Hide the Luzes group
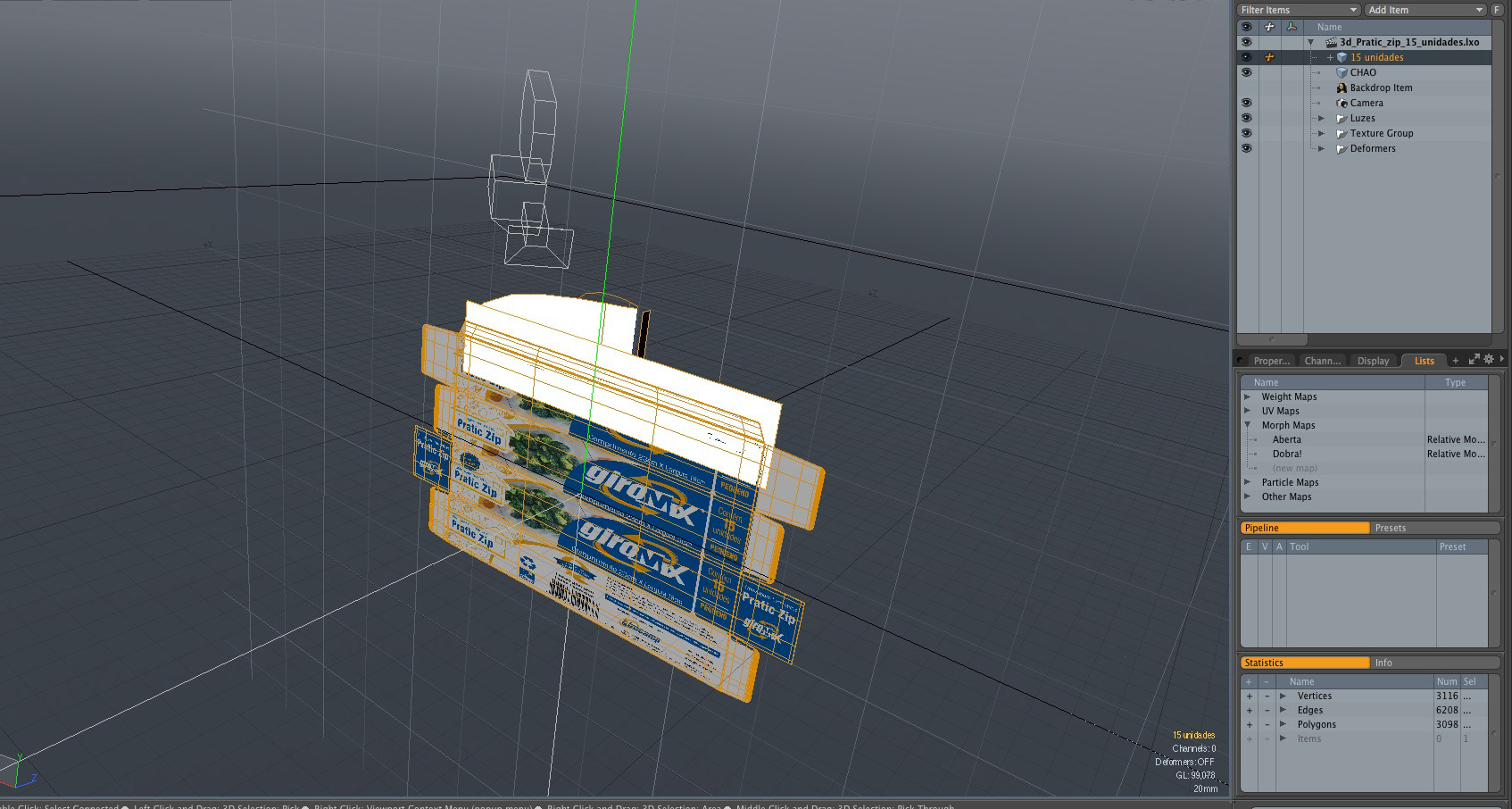This screenshot has height=809, width=1512. (1246, 118)
